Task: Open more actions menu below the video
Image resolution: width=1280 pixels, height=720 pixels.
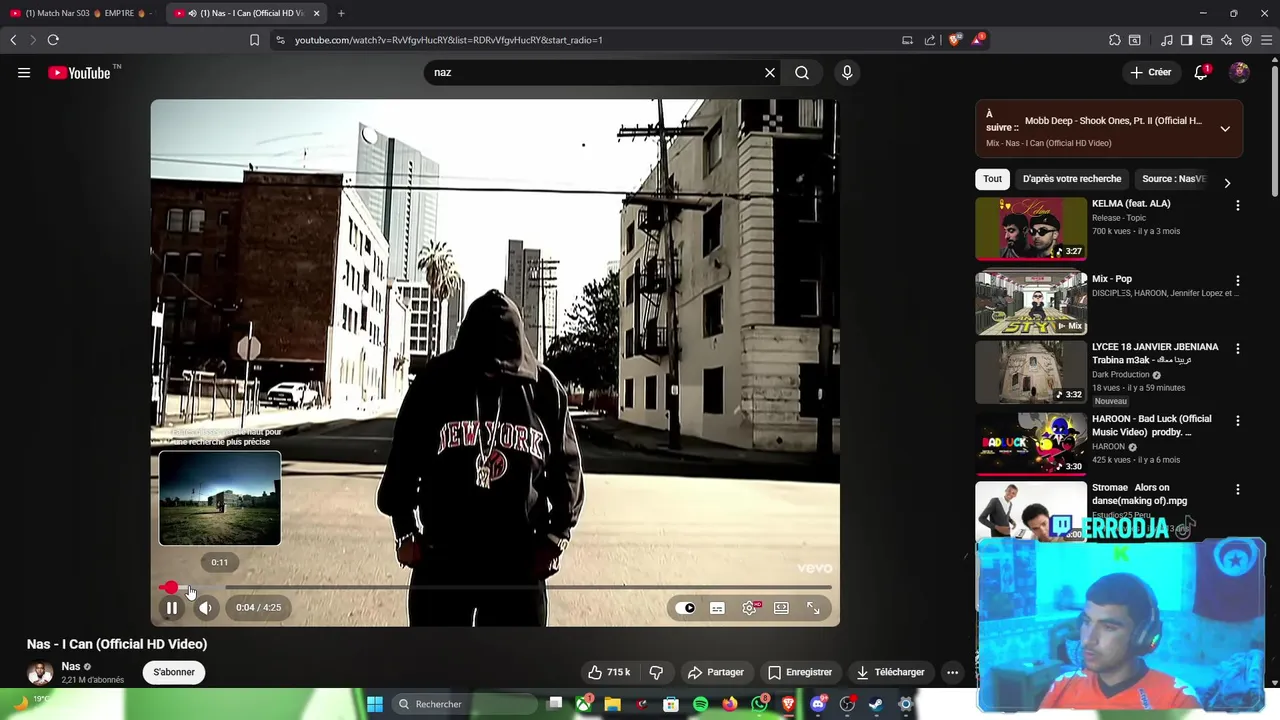Action: pyautogui.click(x=952, y=673)
